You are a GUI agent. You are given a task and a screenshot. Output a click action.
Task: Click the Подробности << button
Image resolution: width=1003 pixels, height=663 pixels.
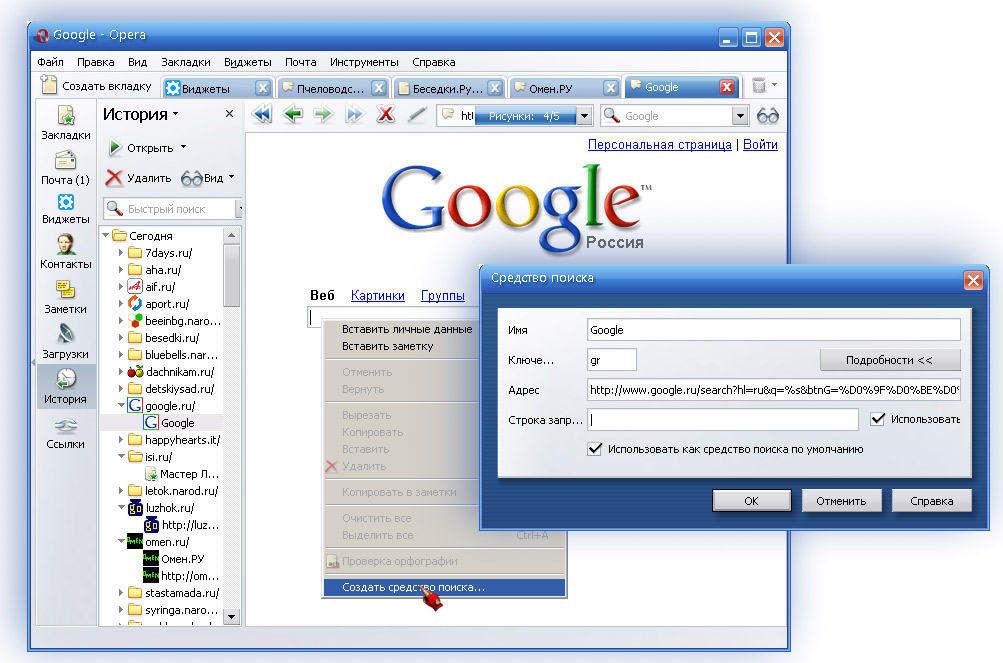[x=890, y=360]
